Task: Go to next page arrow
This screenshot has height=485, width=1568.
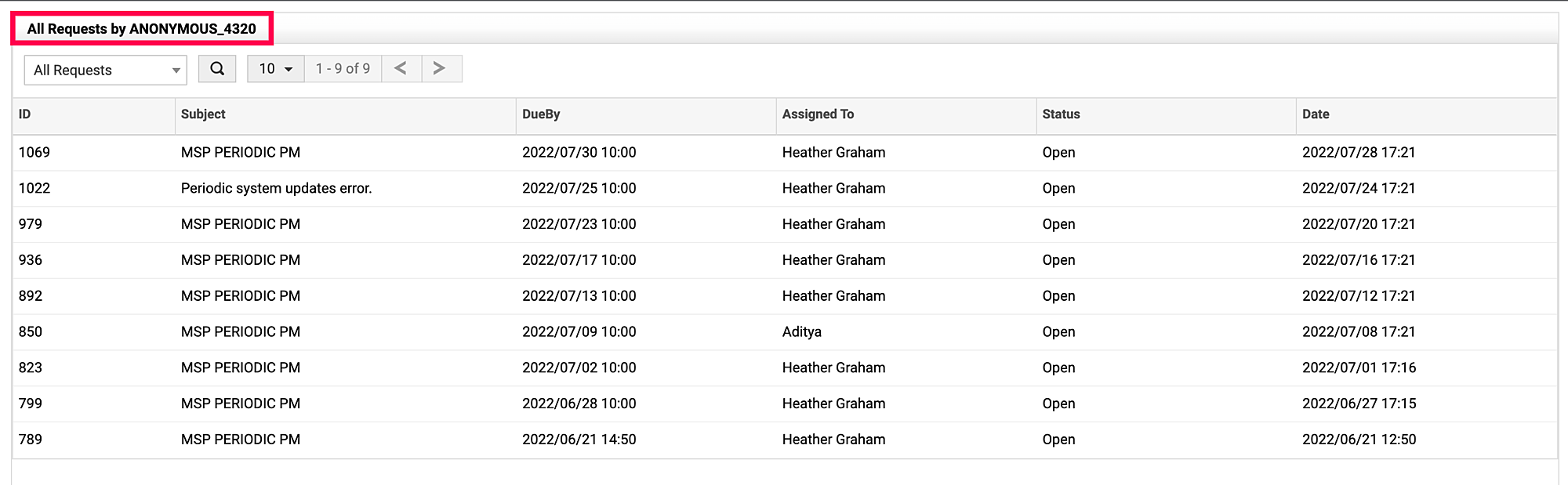Action: point(441,69)
